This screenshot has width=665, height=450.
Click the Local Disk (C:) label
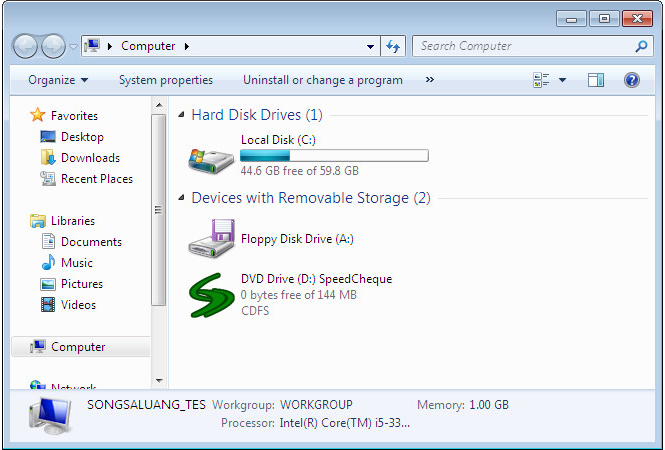pyautogui.click(x=278, y=140)
